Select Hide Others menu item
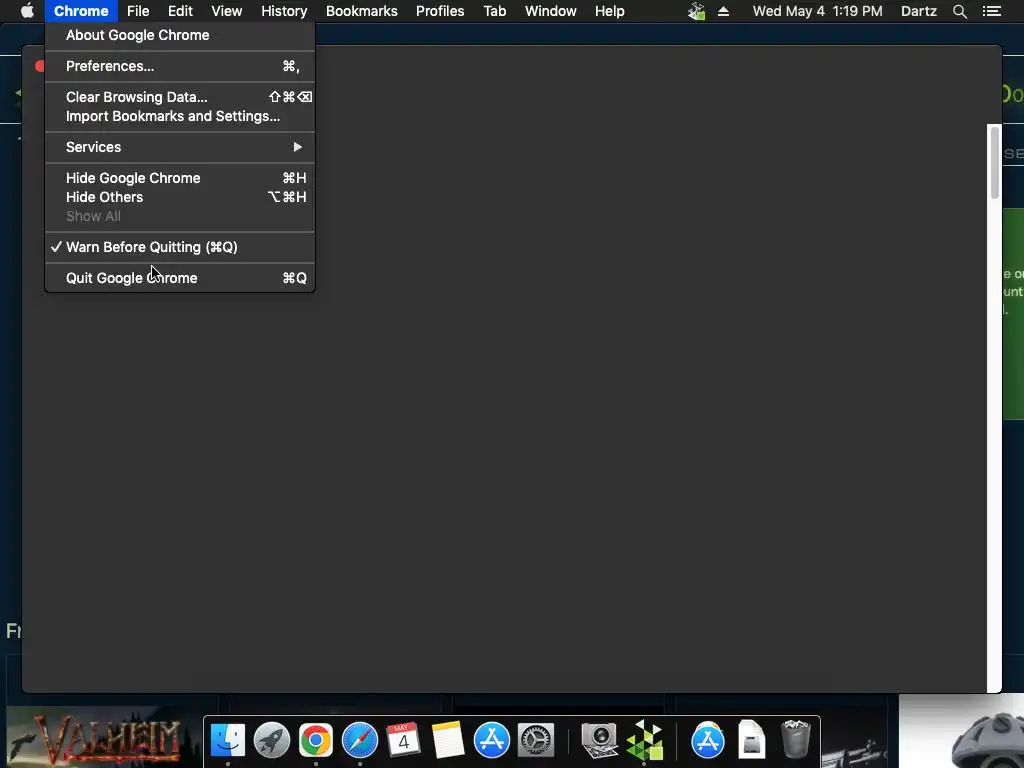Screen dimensions: 1024x768 [x=180, y=197]
